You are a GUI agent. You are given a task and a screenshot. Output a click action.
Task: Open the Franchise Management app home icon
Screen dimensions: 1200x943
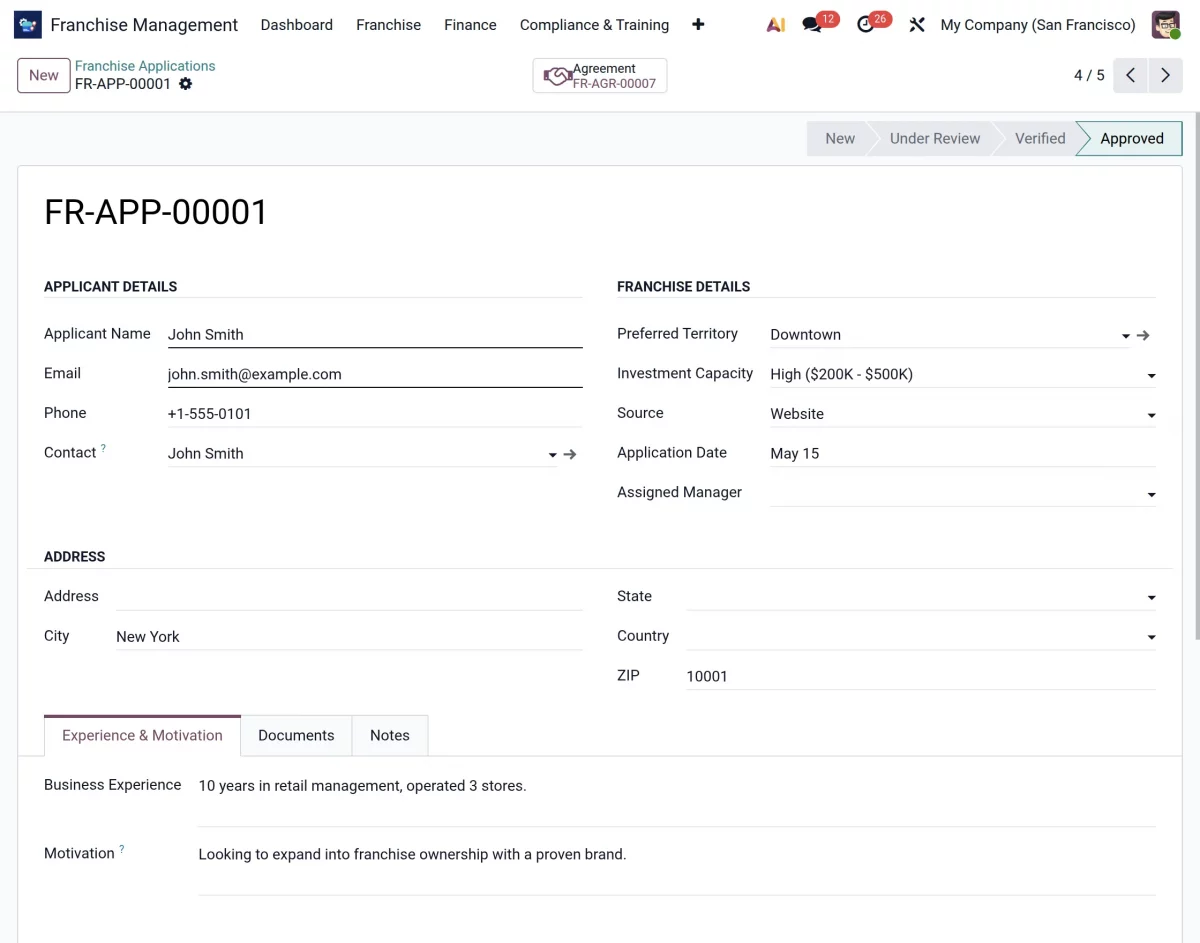pyautogui.click(x=28, y=24)
